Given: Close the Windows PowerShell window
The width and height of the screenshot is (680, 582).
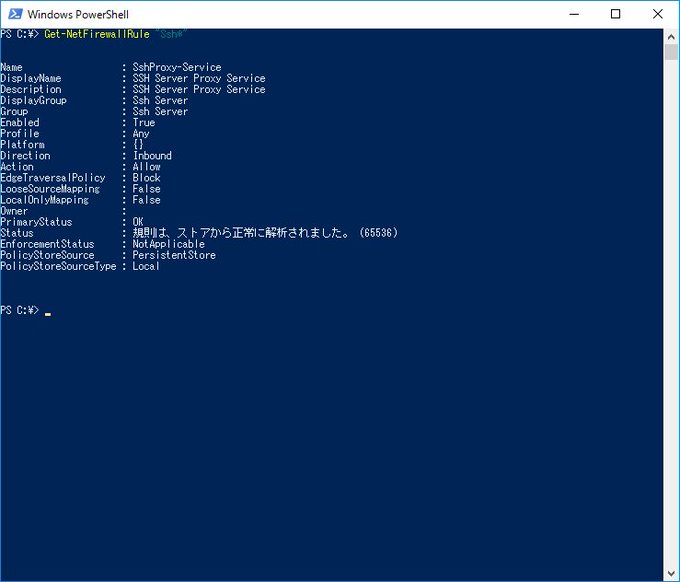Looking at the screenshot, I should click(657, 14).
